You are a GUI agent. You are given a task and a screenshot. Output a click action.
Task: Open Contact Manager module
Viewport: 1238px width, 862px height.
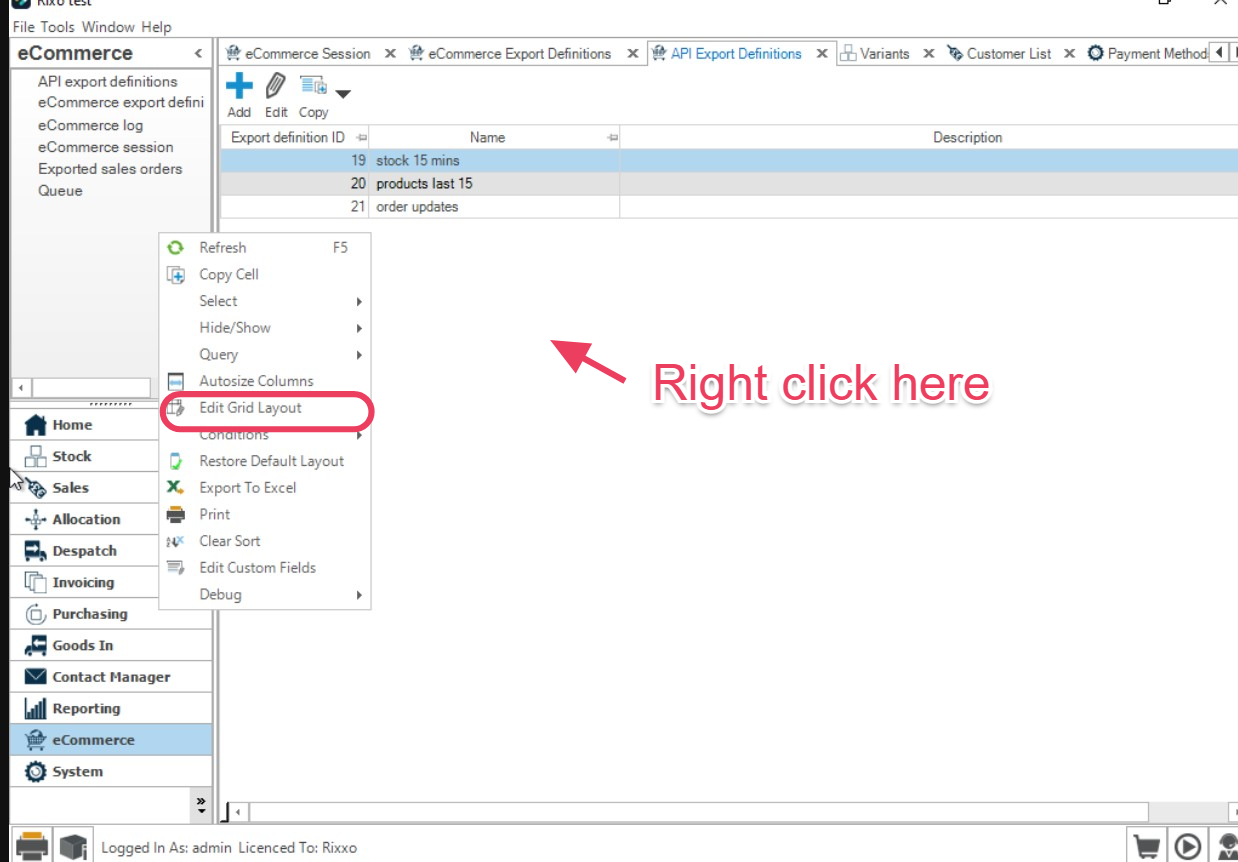[111, 677]
